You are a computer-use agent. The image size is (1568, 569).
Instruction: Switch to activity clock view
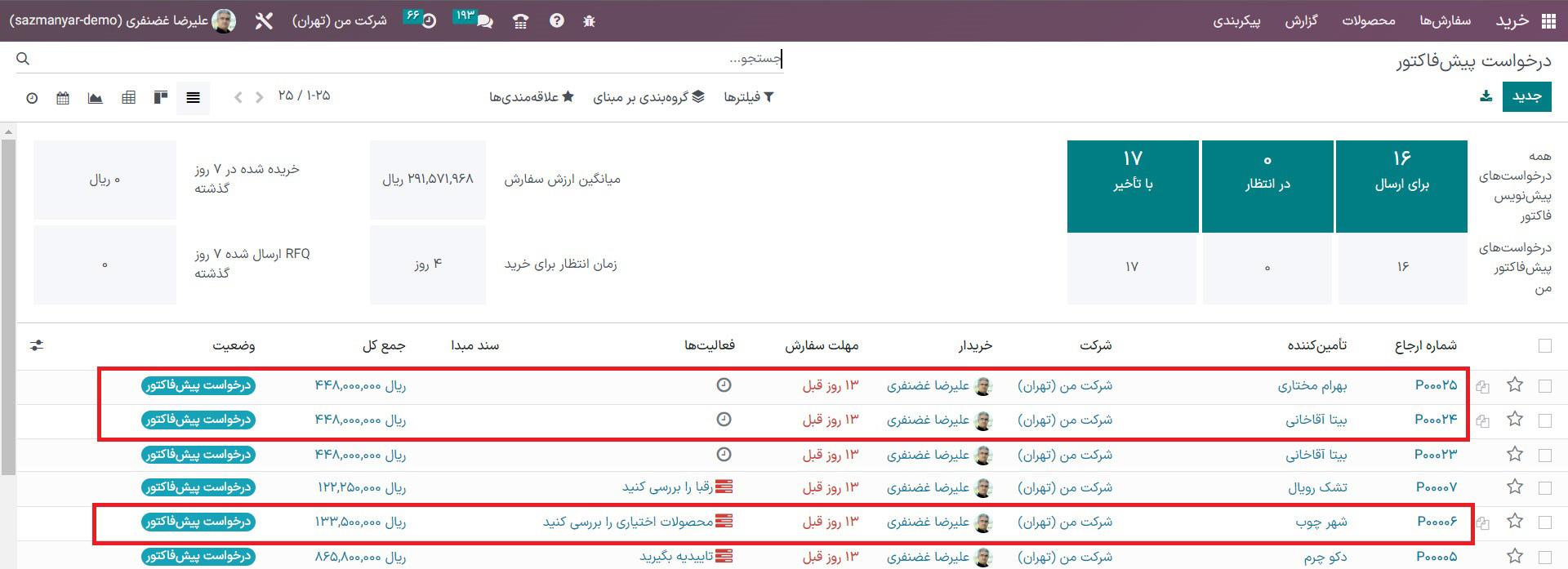32,98
